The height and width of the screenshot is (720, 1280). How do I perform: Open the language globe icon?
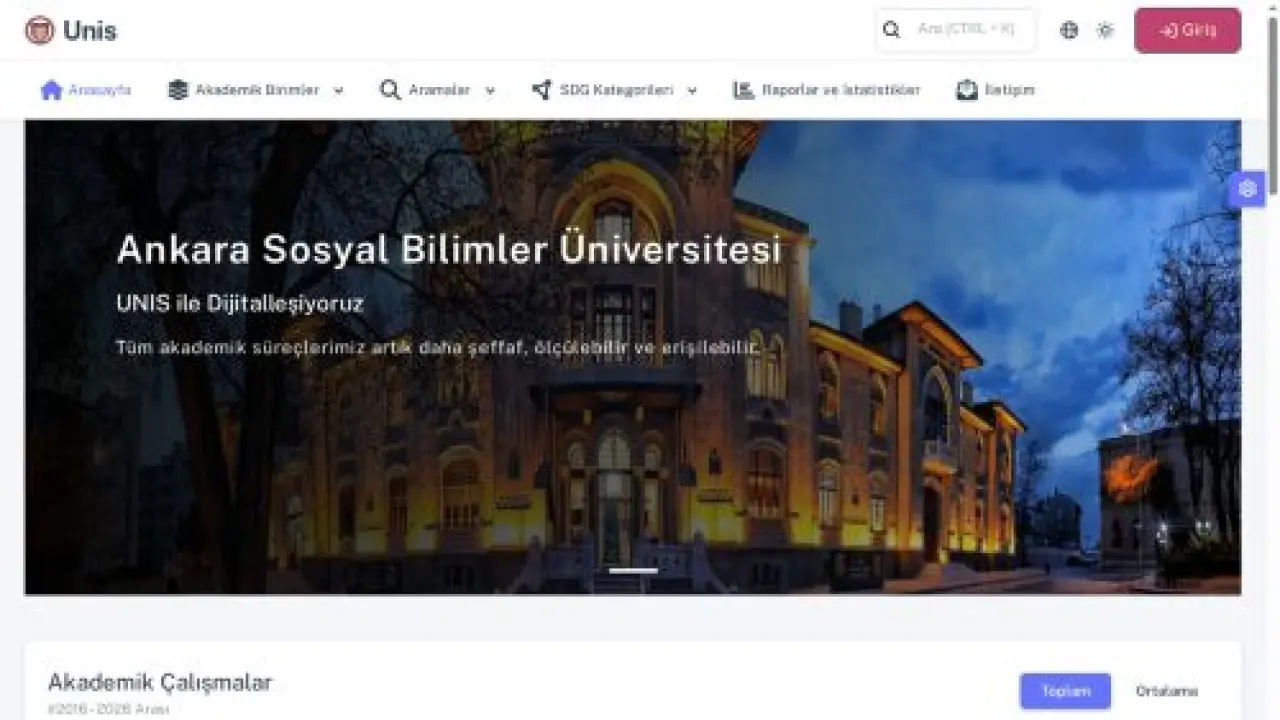point(1069,30)
